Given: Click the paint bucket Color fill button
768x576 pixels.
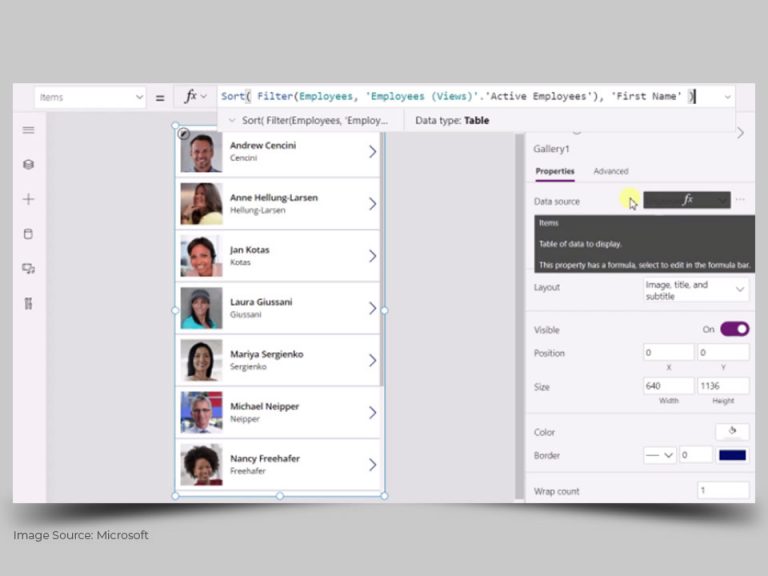Looking at the screenshot, I should (x=732, y=432).
